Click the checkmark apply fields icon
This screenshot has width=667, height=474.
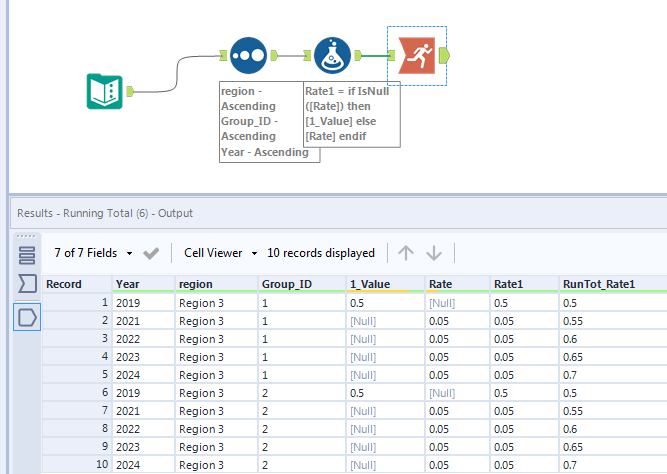[x=151, y=253]
